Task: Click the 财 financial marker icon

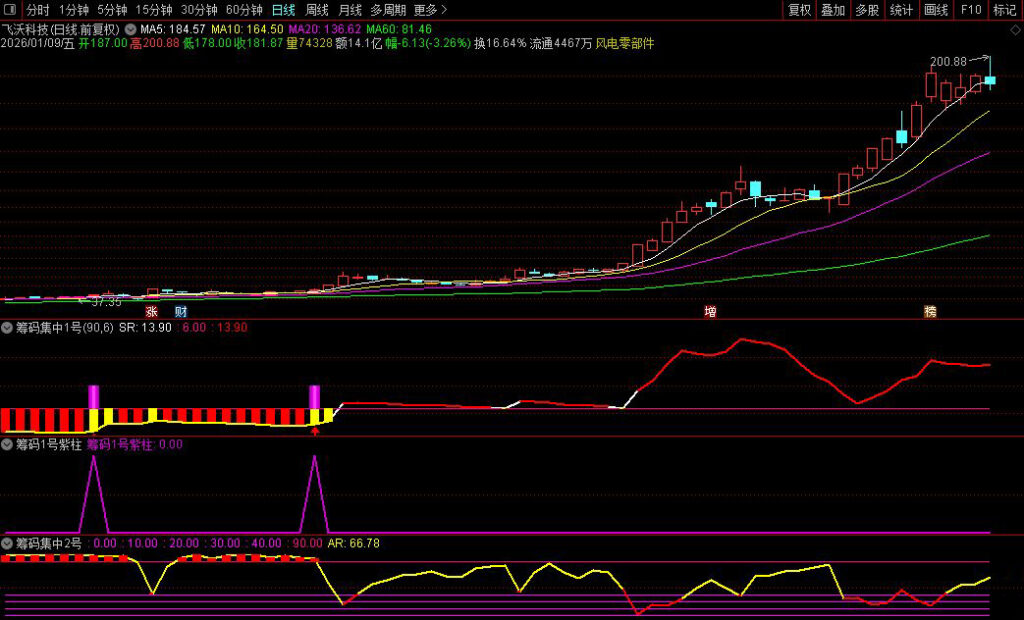Action: point(181,312)
